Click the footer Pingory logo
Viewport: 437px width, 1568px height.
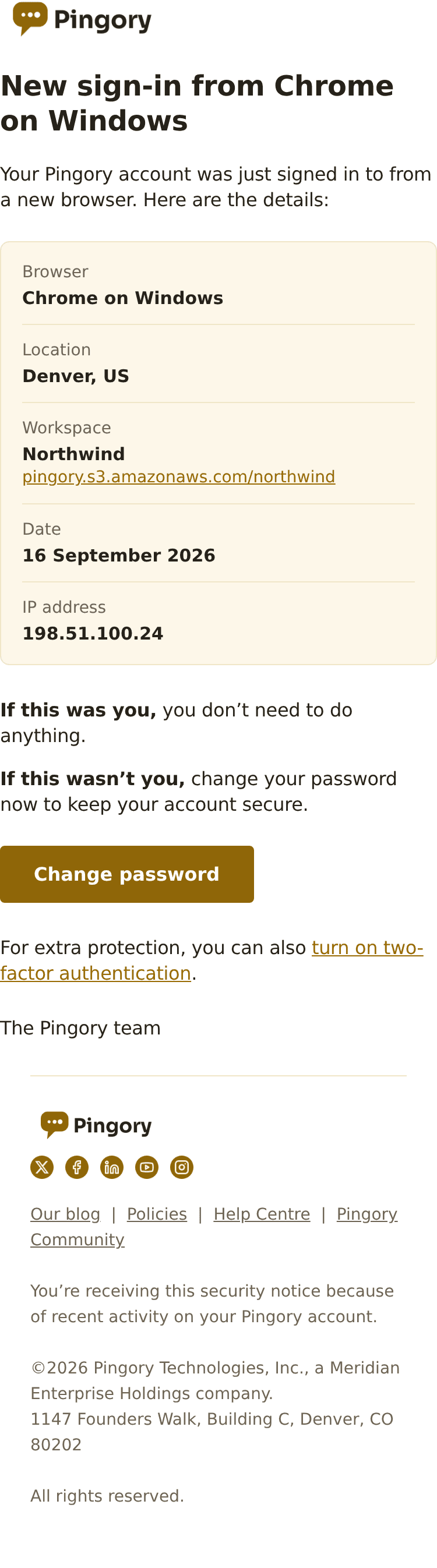(96, 1125)
